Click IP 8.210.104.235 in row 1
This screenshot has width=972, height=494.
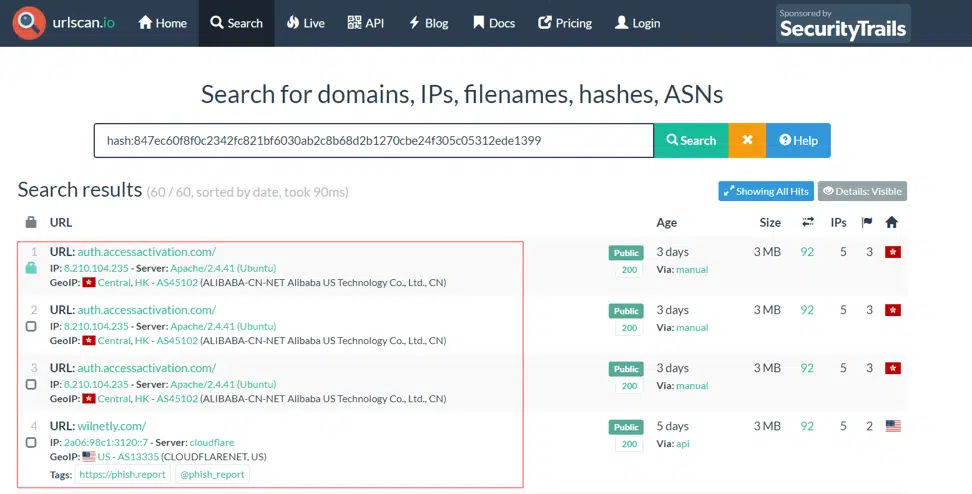tap(96, 268)
